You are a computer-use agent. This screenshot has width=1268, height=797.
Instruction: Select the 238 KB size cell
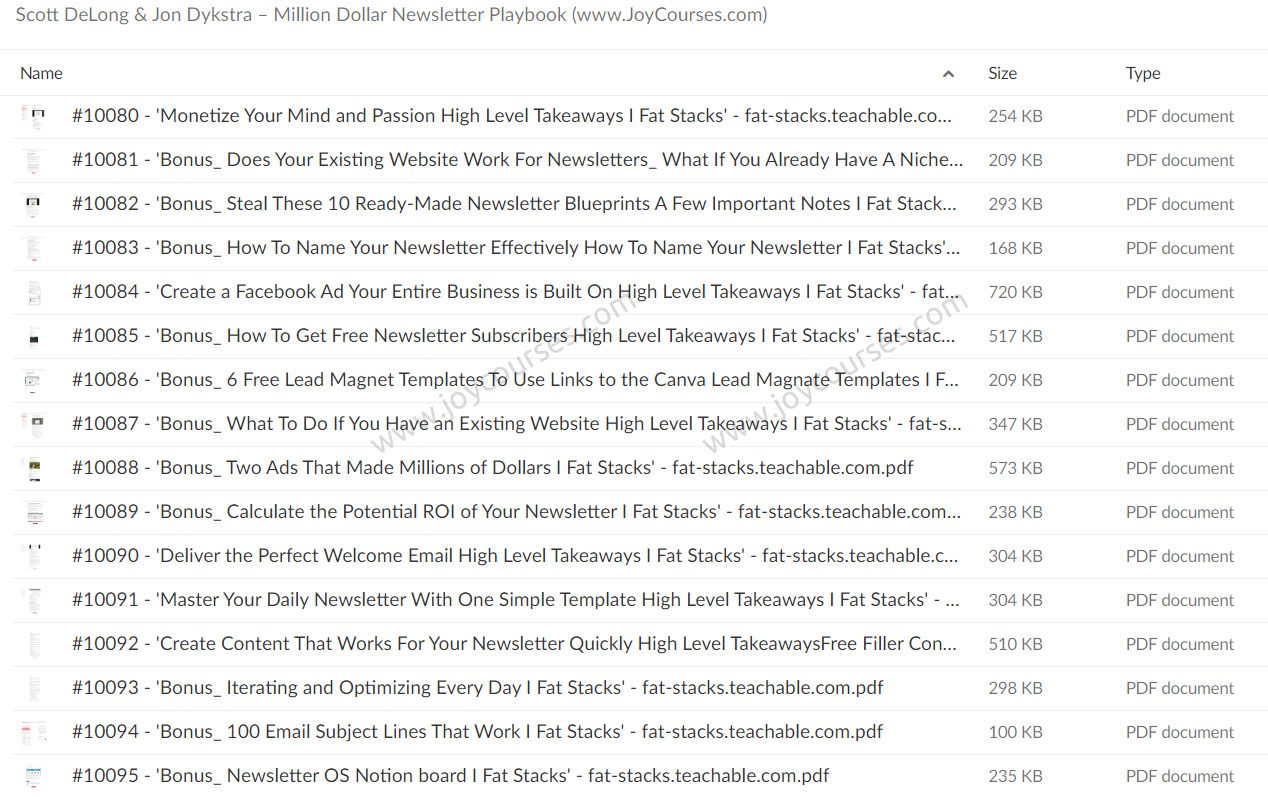(x=1015, y=512)
